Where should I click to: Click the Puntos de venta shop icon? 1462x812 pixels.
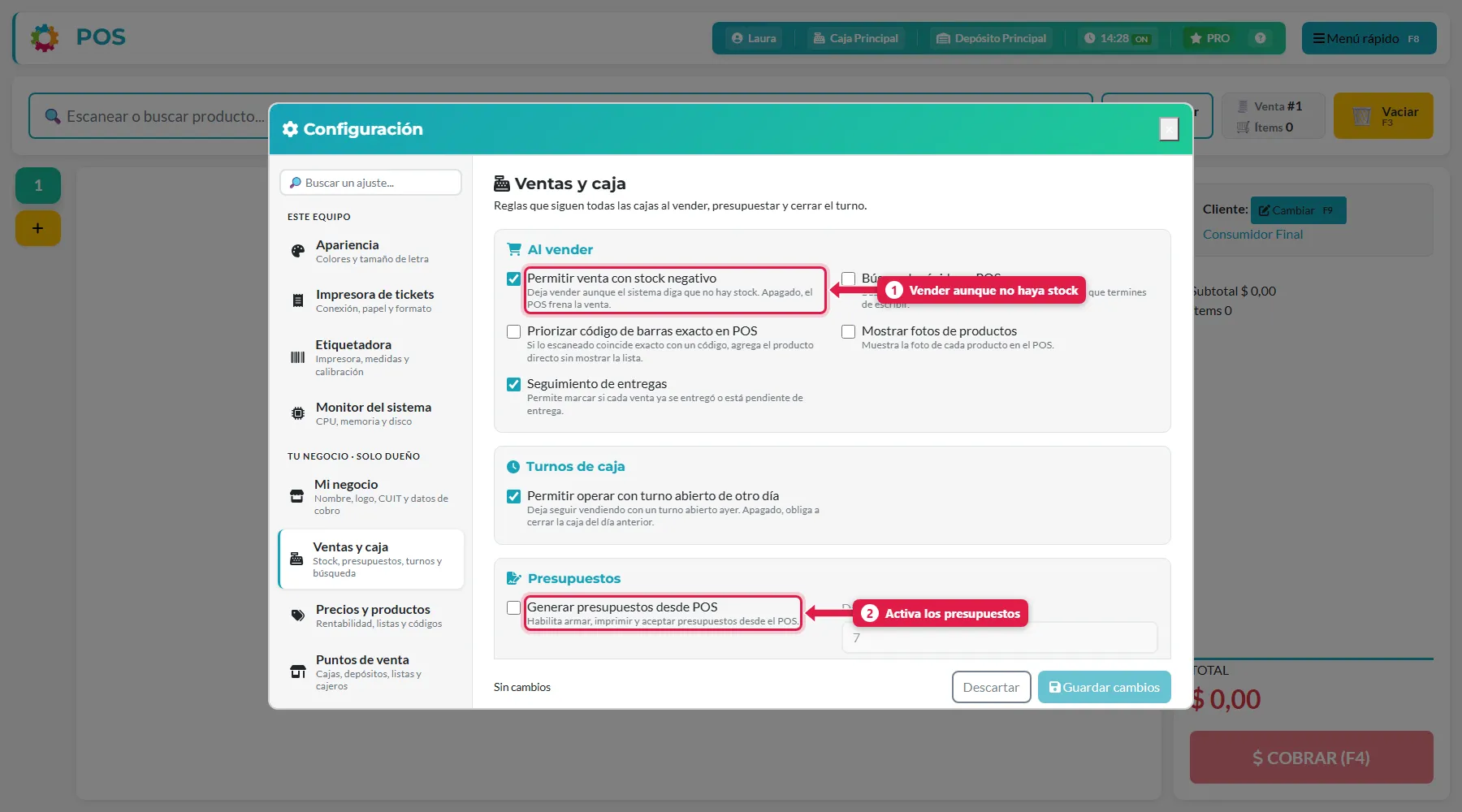tap(298, 672)
